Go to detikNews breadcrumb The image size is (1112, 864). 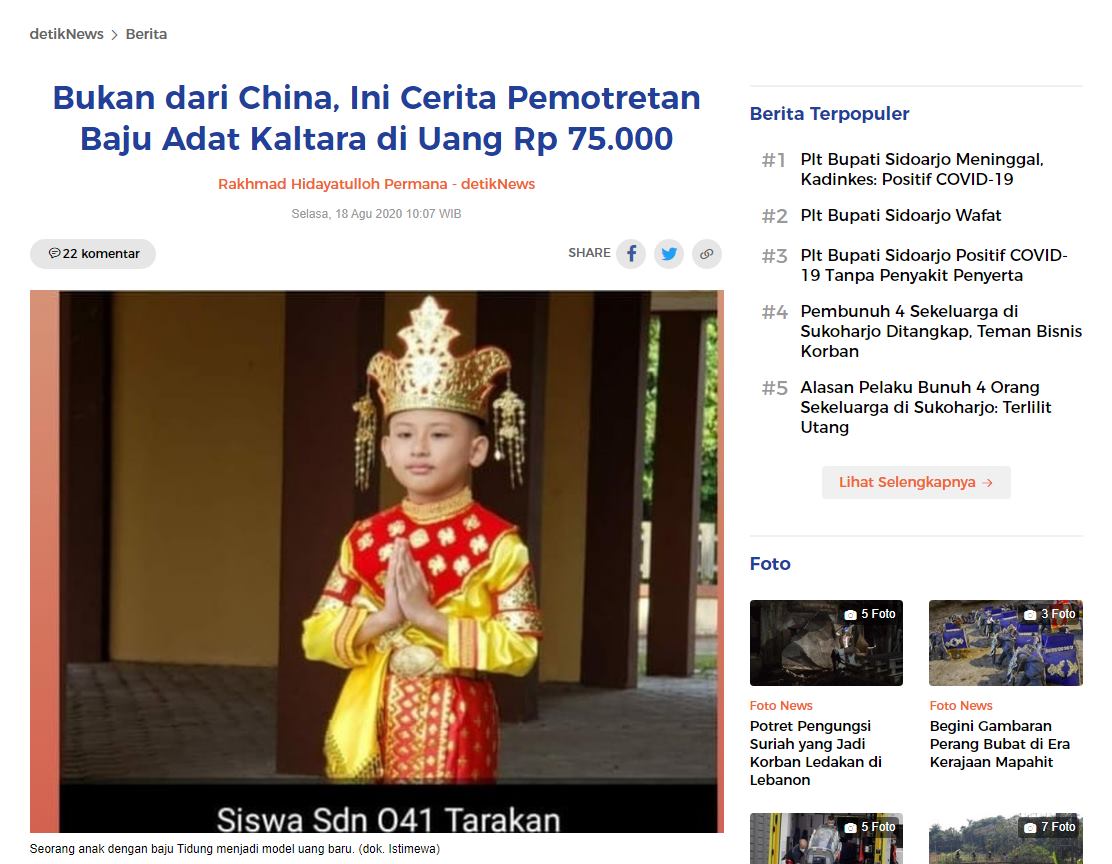(67, 34)
